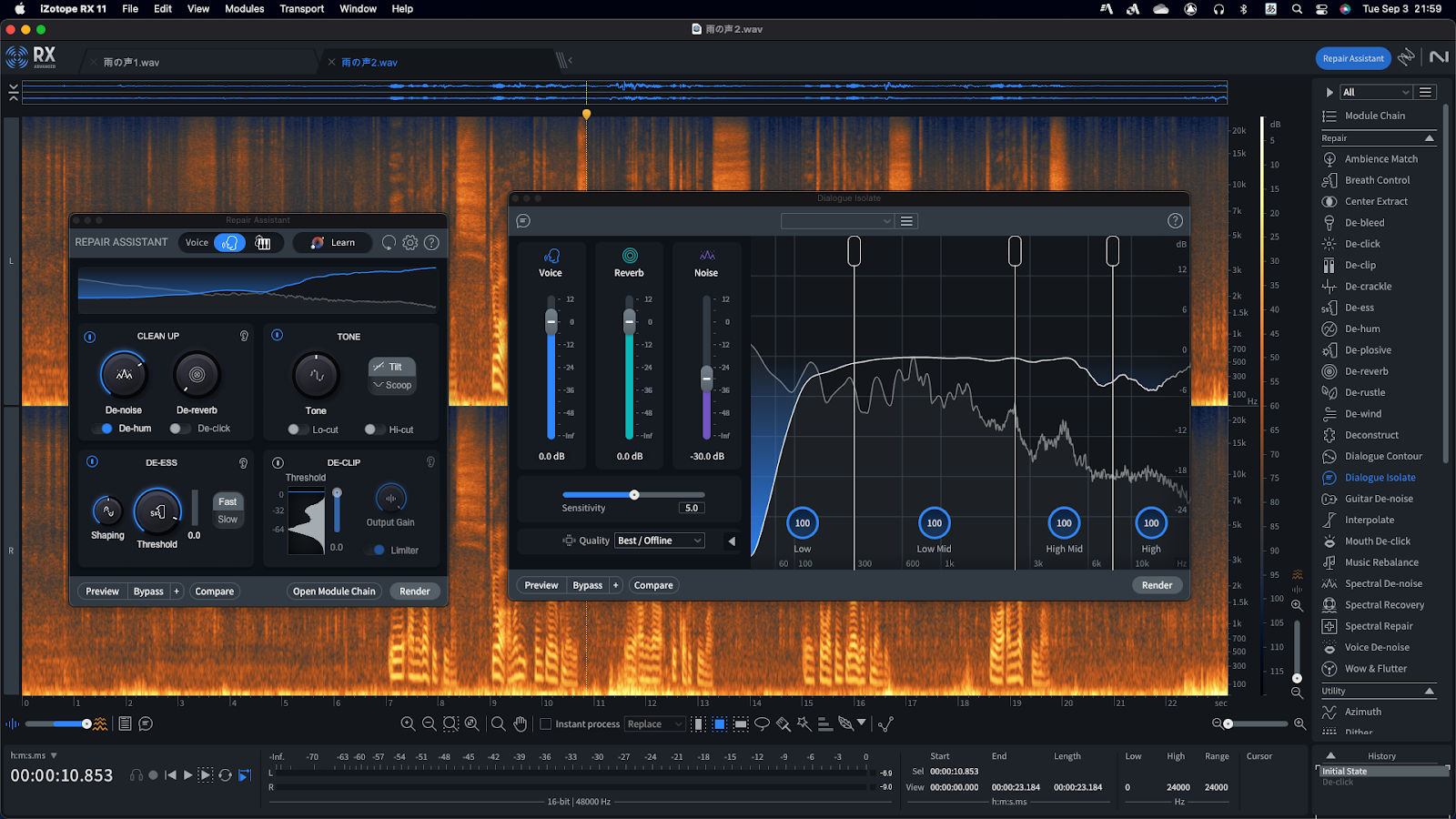Image resolution: width=1456 pixels, height=819 pixels.
Task: Select the lasso selection tool
Action: (x=762, y=724)
